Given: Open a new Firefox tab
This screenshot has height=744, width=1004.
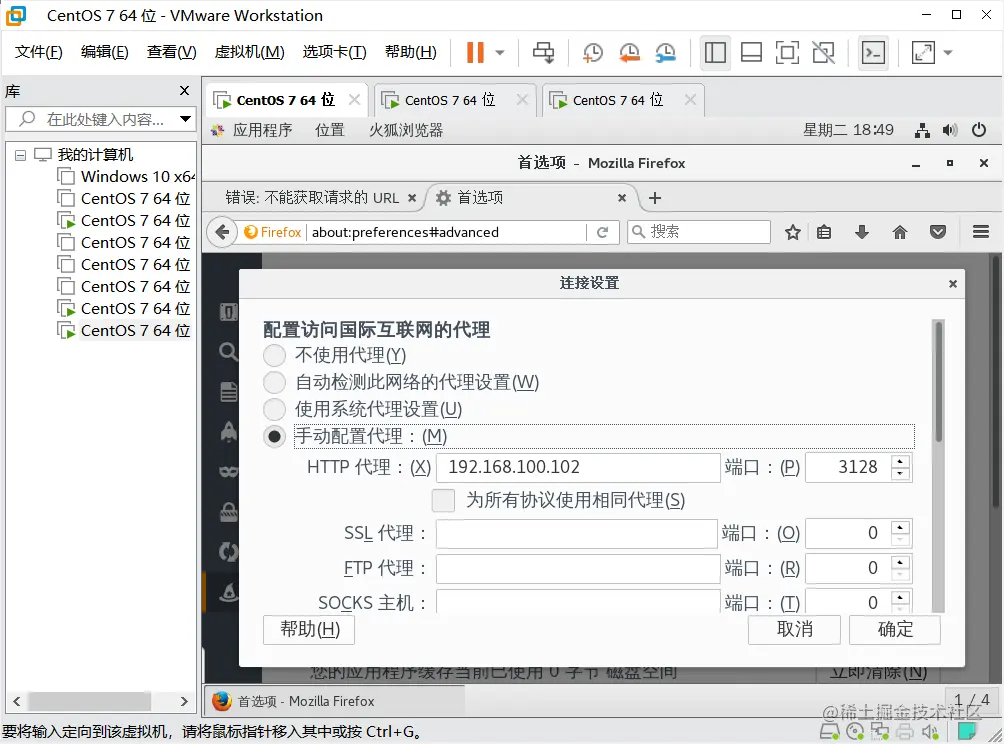Looking at the screenshot, I should tap(654, 198).
